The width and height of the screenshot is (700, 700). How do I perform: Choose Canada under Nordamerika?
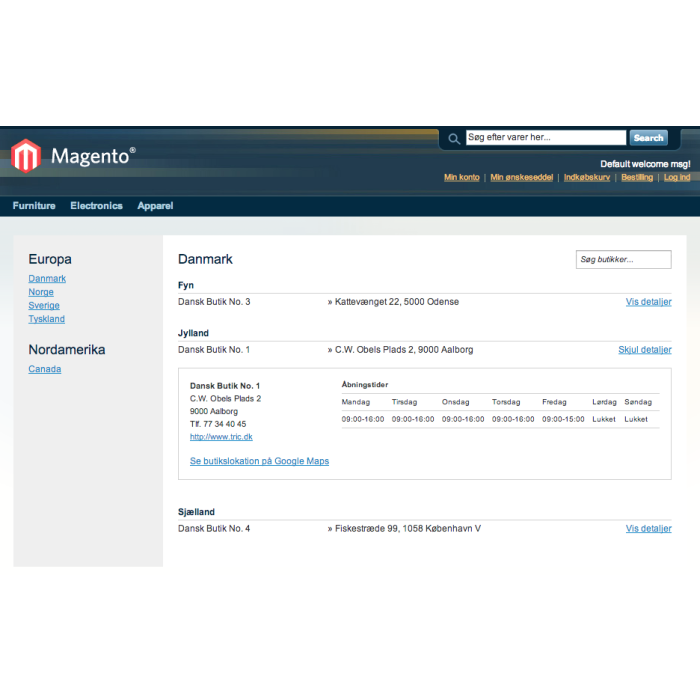coord(44,369)
